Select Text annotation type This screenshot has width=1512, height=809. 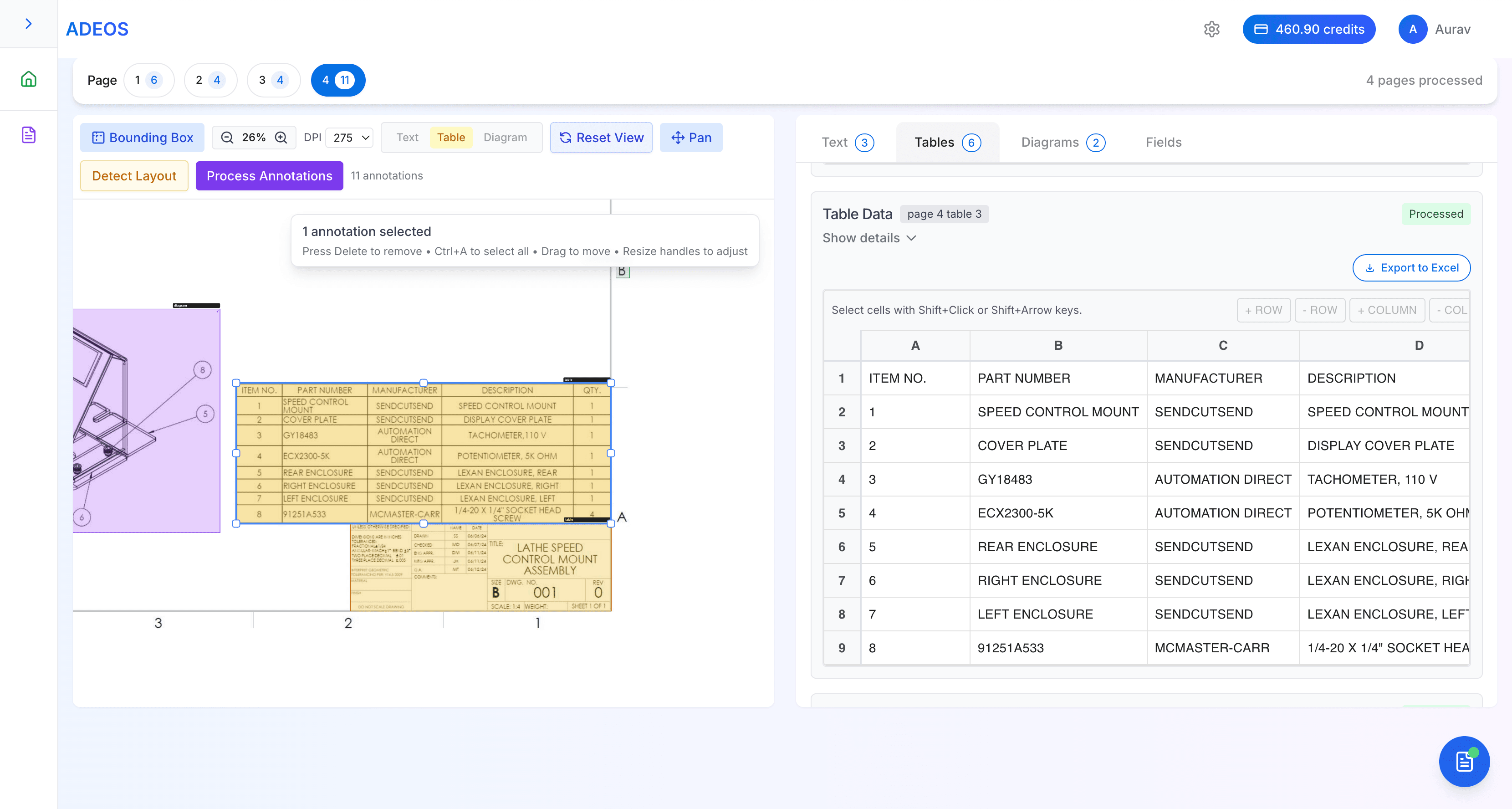pyautogui.click(x=407, y=138)
